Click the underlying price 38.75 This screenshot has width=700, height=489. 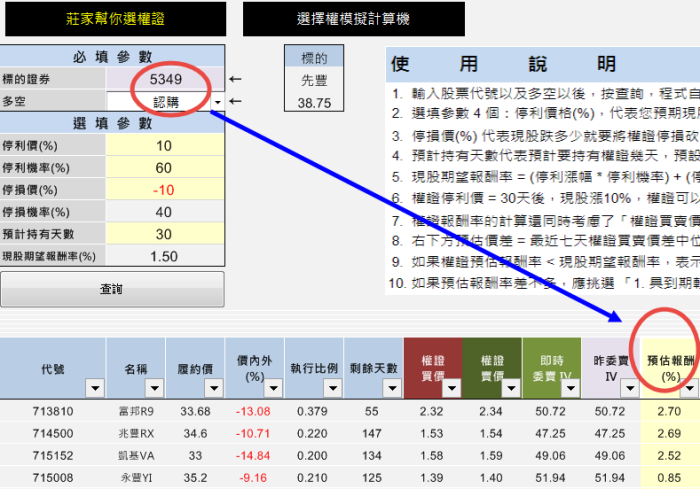314,103
